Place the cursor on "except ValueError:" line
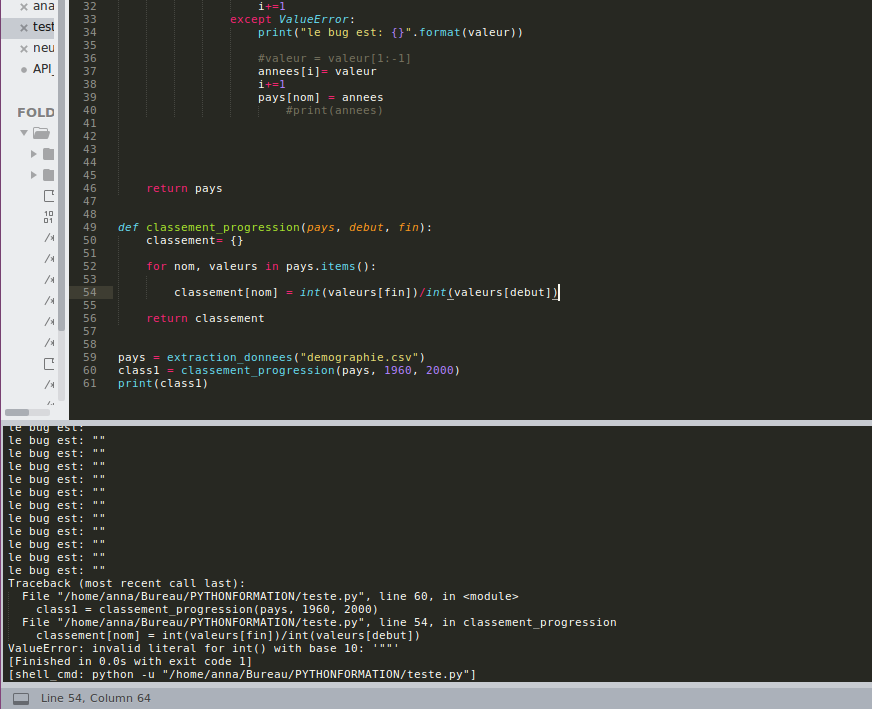 293,19
